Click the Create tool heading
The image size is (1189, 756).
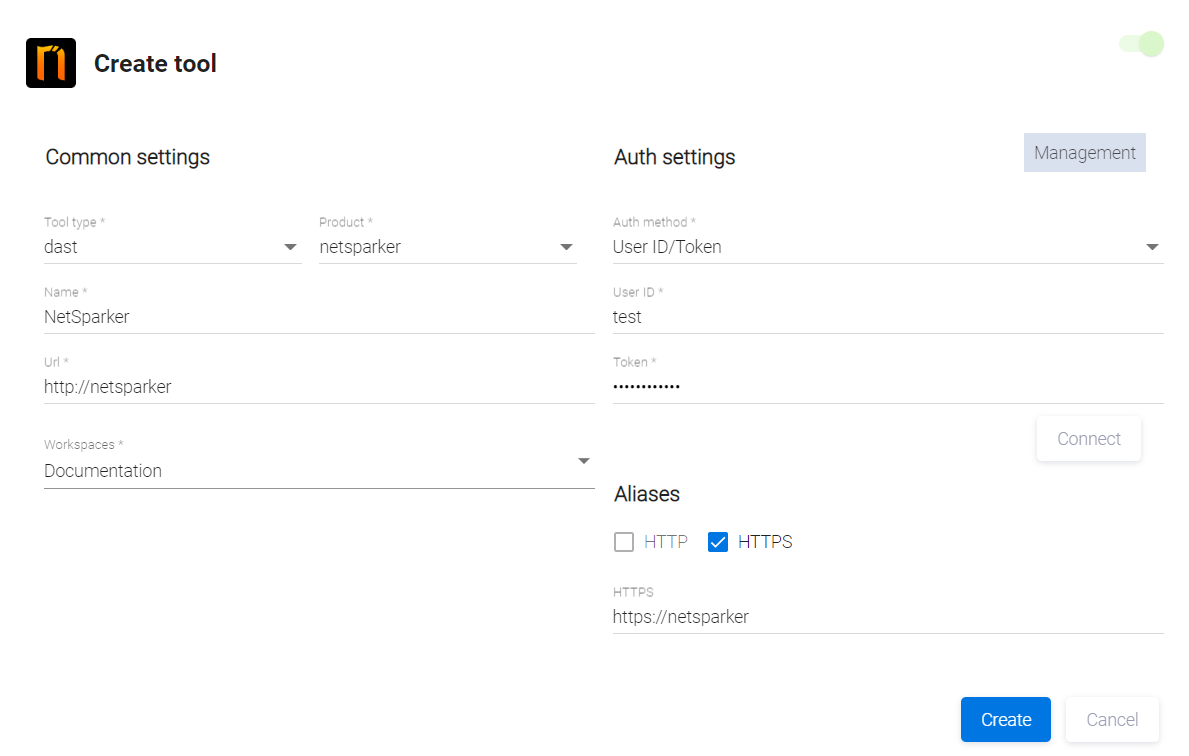pyautogui.click(x=155, y=64)
